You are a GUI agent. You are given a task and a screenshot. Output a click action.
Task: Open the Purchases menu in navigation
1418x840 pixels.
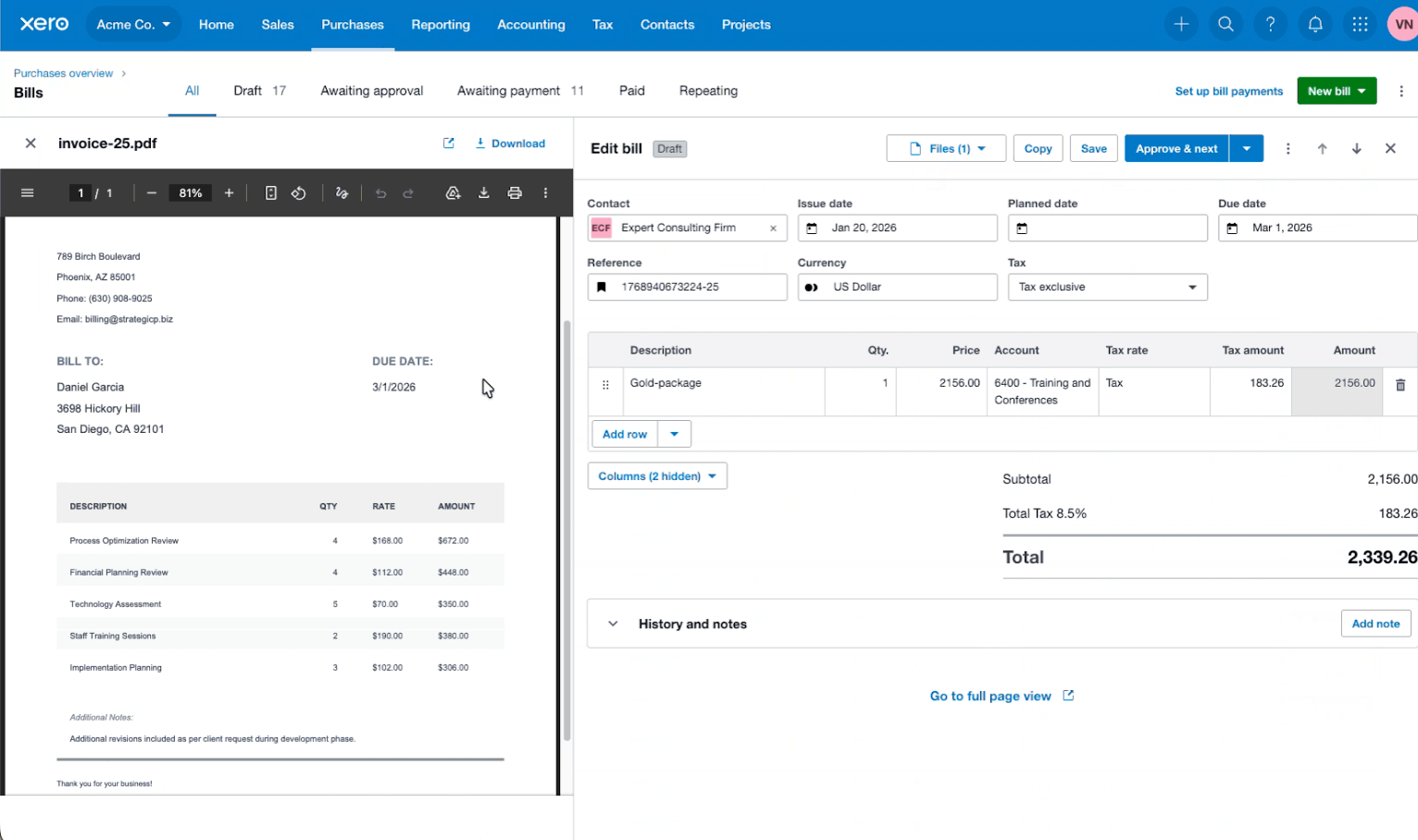pos(352,25)
